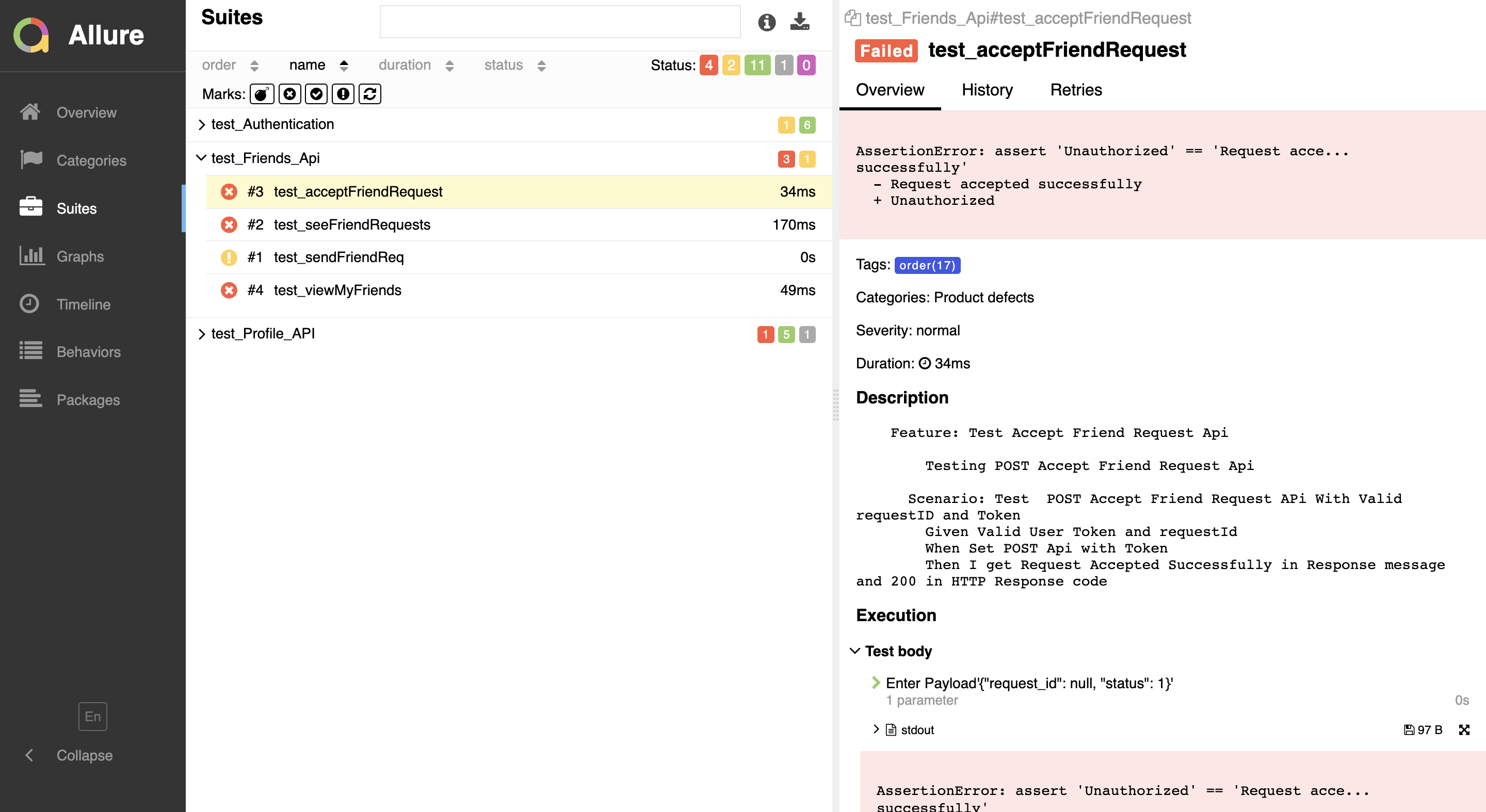Click the pane splitter handle between panels
Viewport: 1486px width, 812px height.
(x=835, y=405)
